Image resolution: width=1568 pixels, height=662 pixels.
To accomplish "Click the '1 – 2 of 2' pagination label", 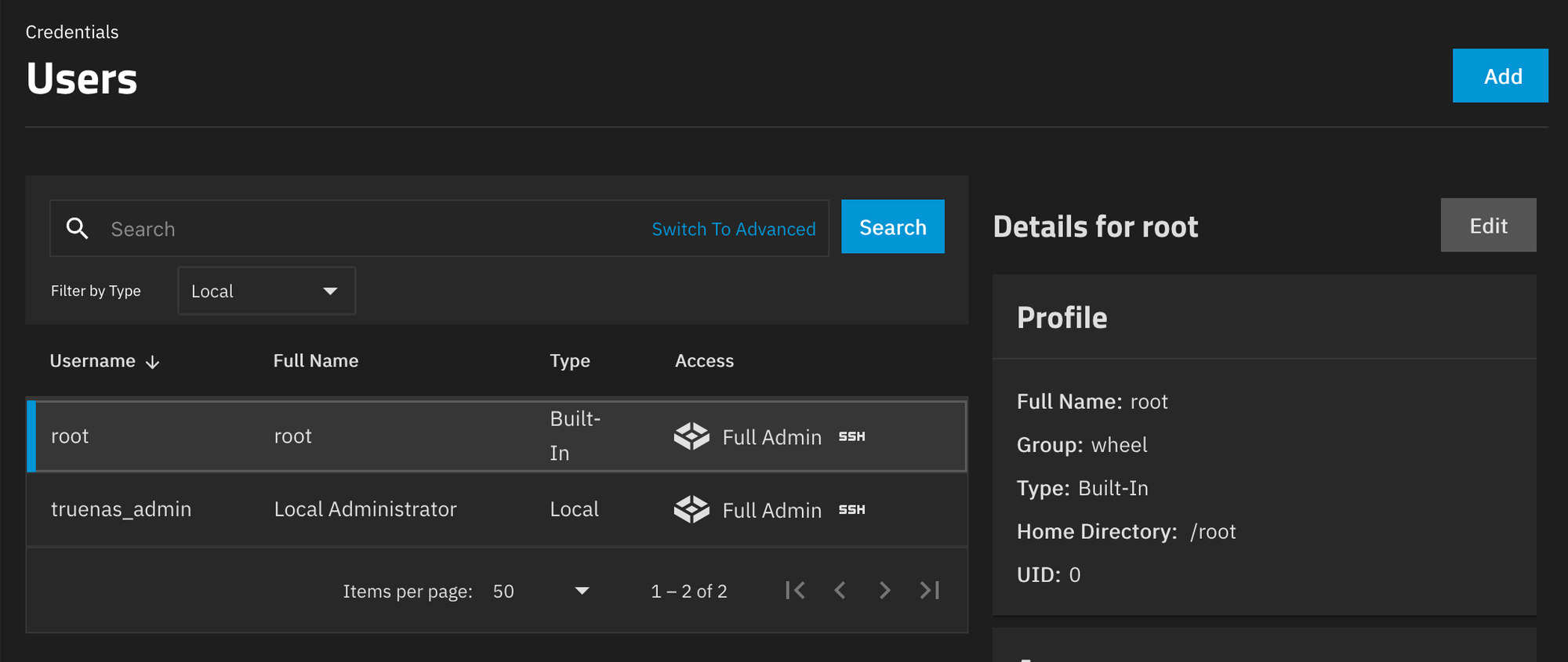I will [689, 591].
